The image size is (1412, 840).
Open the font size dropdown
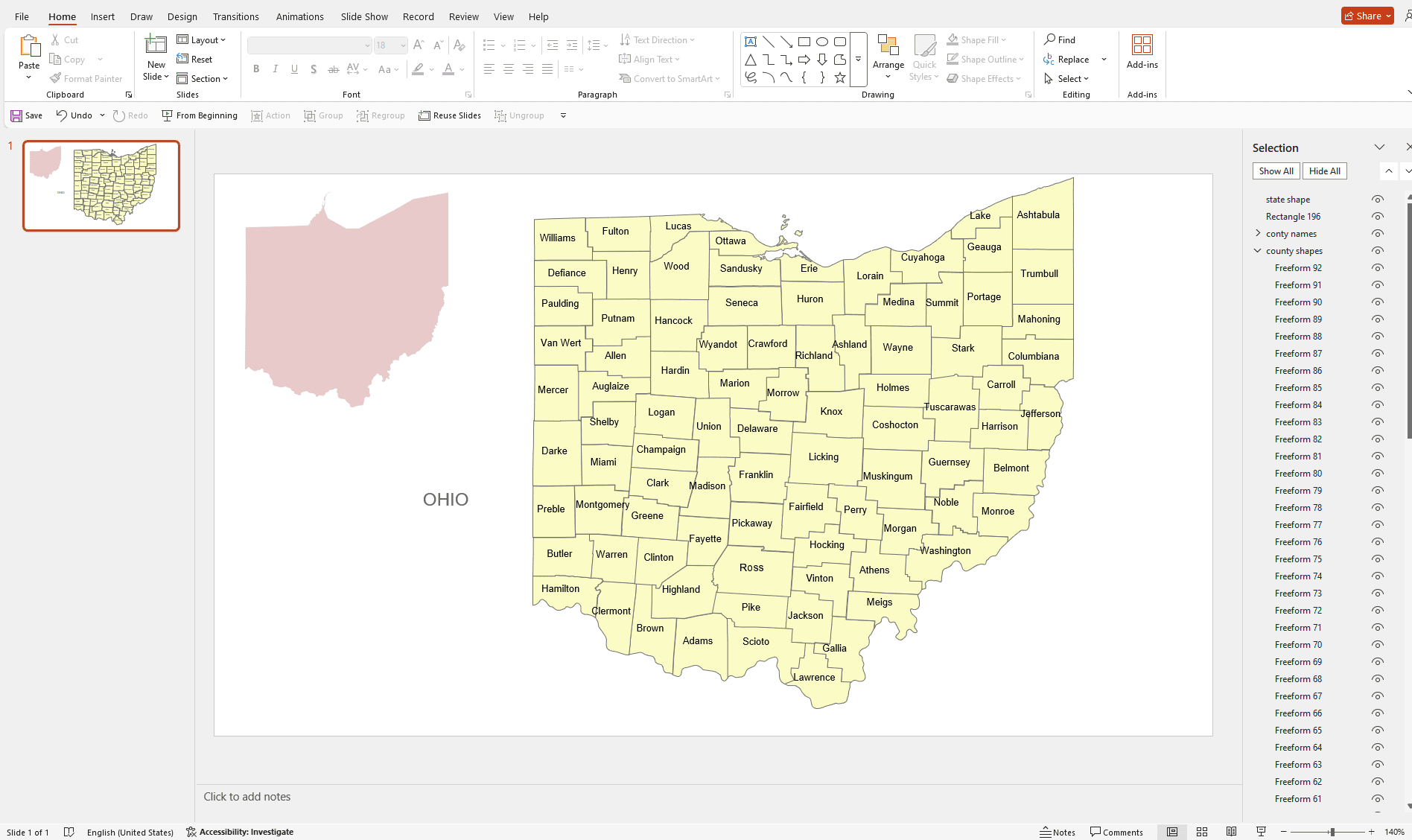(403, 45)
